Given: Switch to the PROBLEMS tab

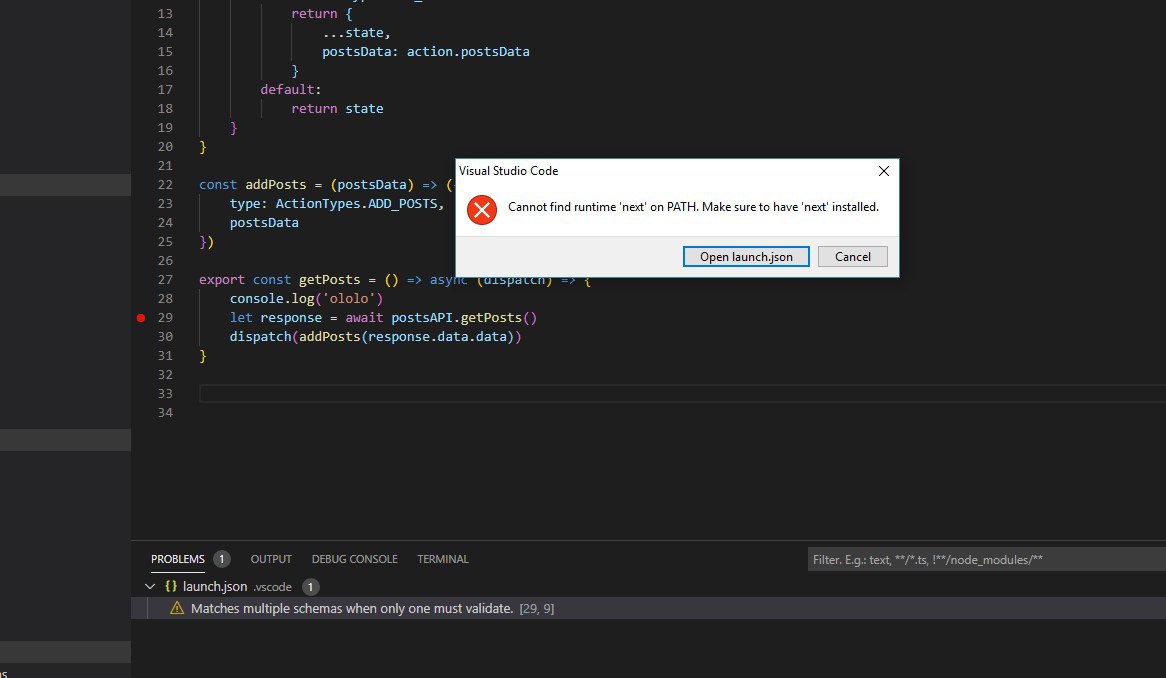Looking at the screenshot, I should click(178, 559).
